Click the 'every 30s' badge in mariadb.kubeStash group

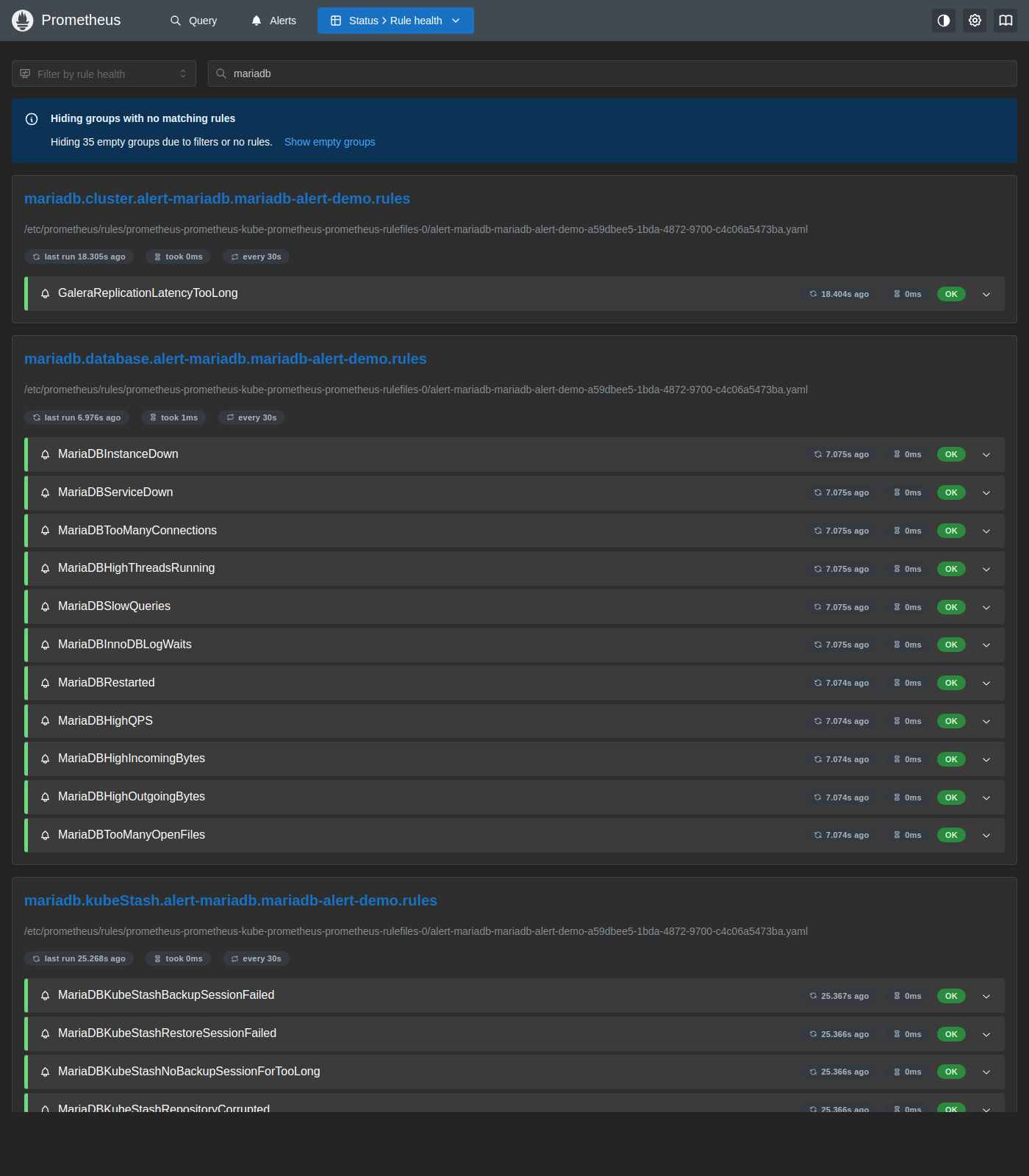click(x=257, y=958)
